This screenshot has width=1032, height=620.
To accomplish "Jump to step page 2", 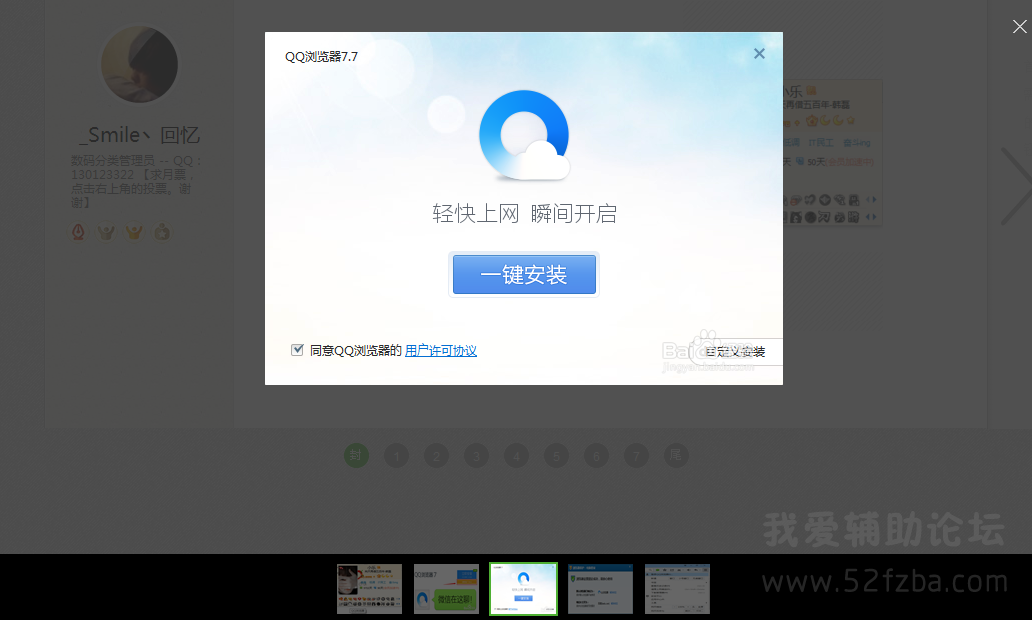I will 436,455.
